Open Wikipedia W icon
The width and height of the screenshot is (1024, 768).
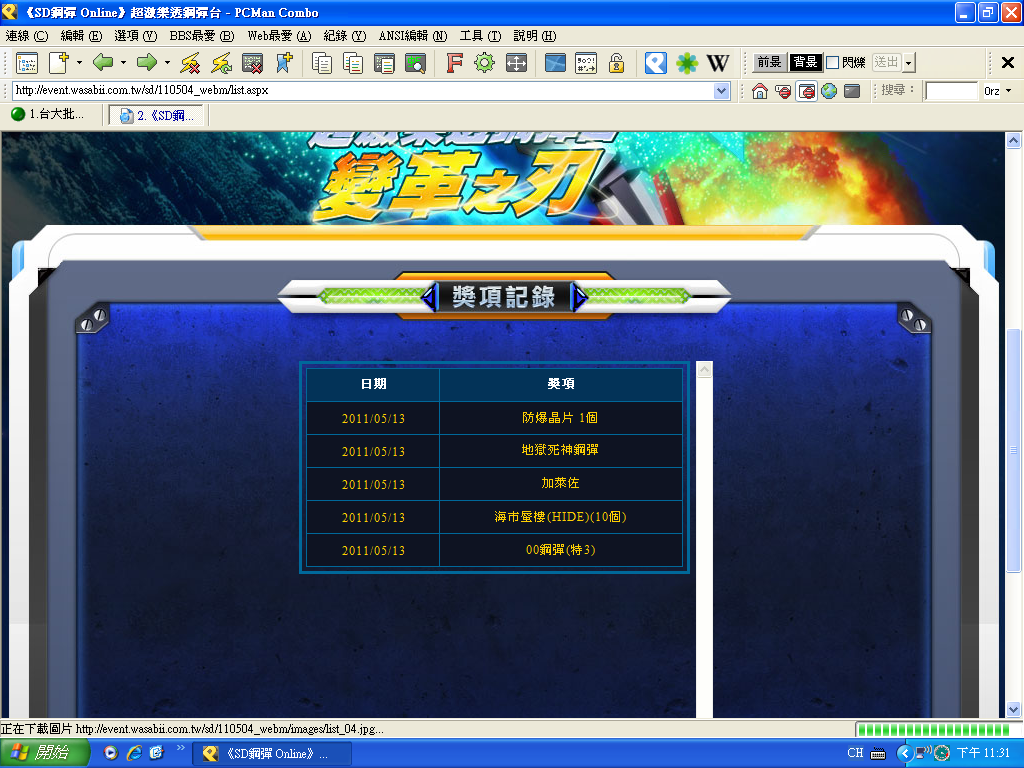(x=718, y=63)
